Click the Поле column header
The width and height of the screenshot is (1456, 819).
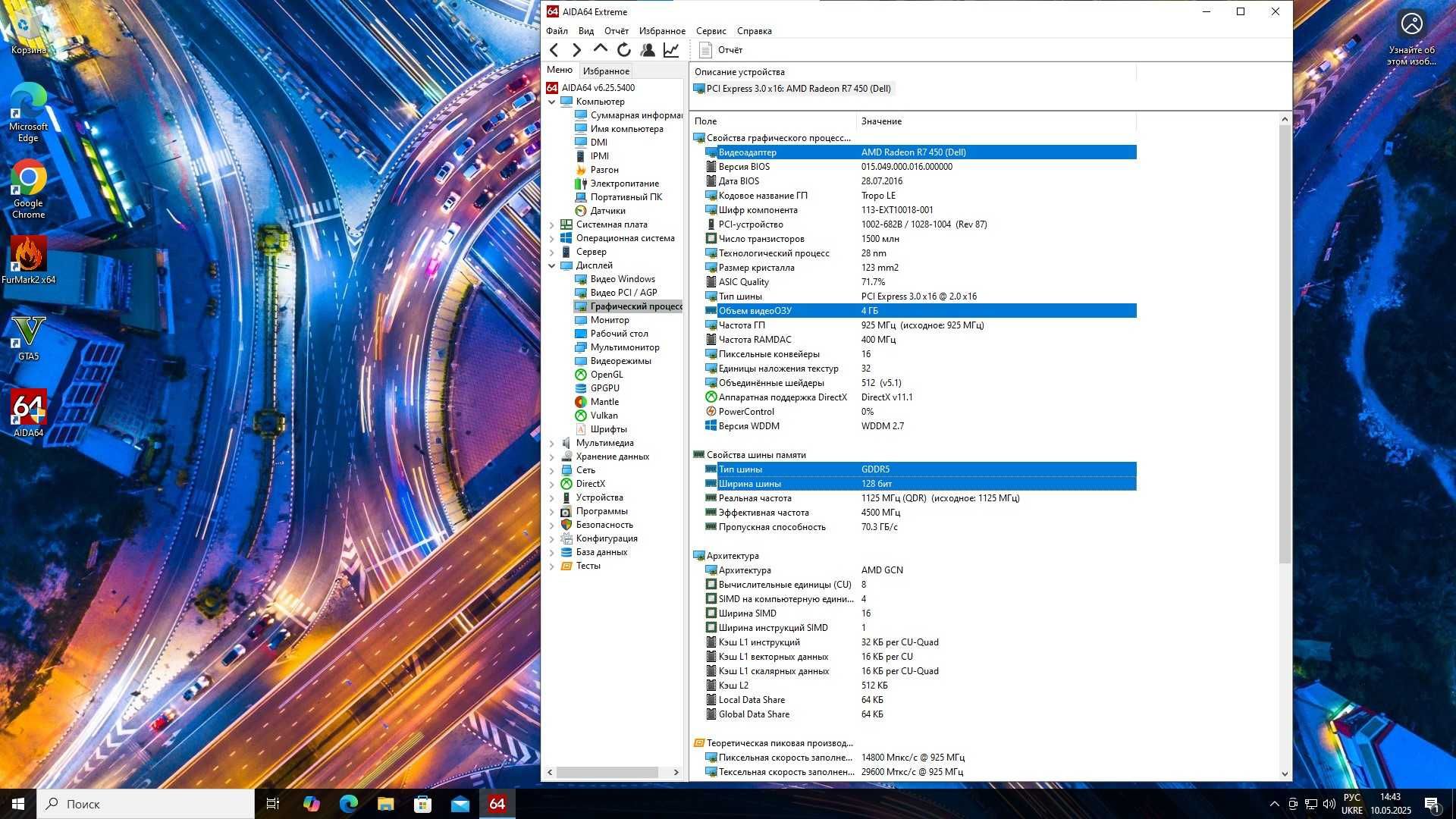click(x=773, y=121)
